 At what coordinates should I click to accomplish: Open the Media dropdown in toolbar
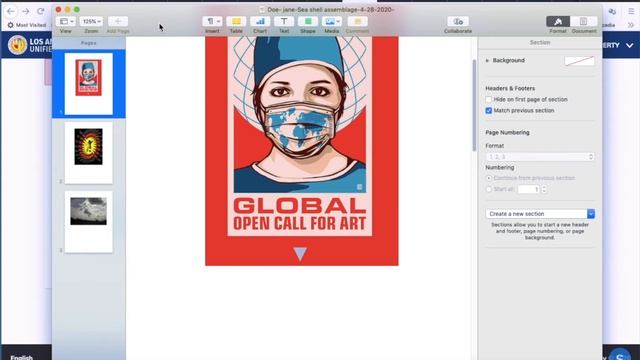tap(331, 22)
